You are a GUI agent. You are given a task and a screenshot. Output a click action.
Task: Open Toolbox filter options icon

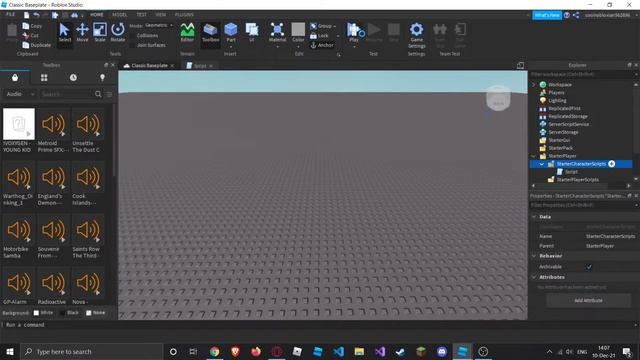(109, 94)
